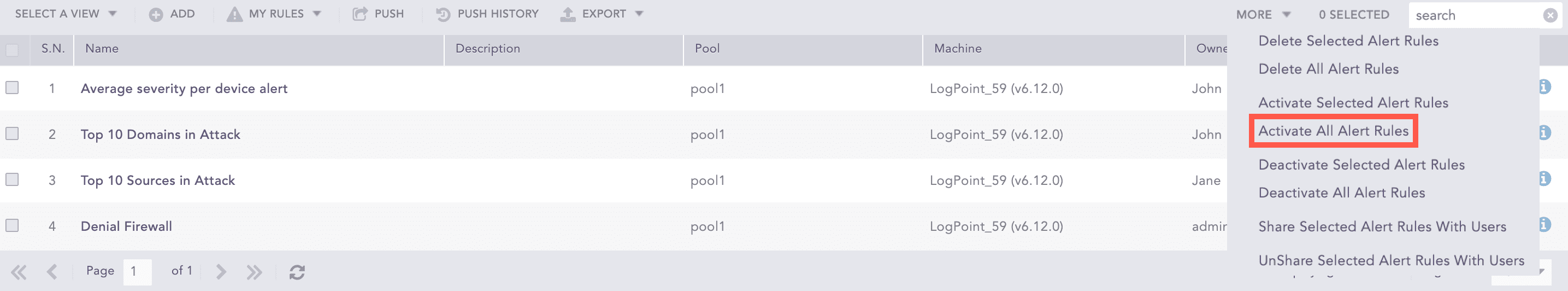The height and width of the screenshot is (291, 1568).
Task: Click Delete All Alert Rules
Action: [x=1328, y=69]
